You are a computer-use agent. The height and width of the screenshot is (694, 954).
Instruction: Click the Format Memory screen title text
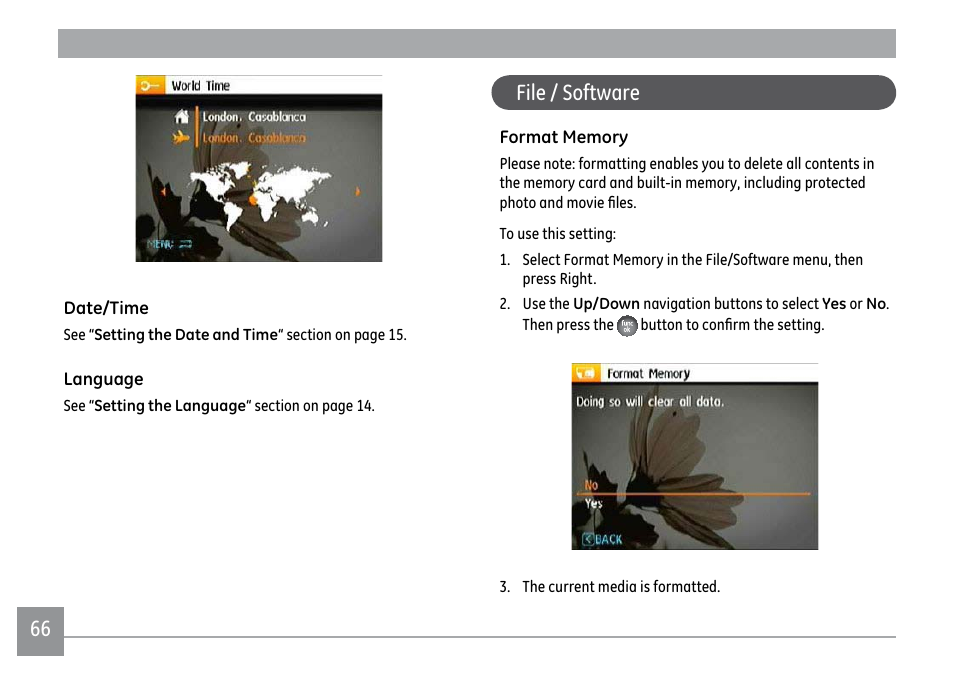[x=649, y=373]
